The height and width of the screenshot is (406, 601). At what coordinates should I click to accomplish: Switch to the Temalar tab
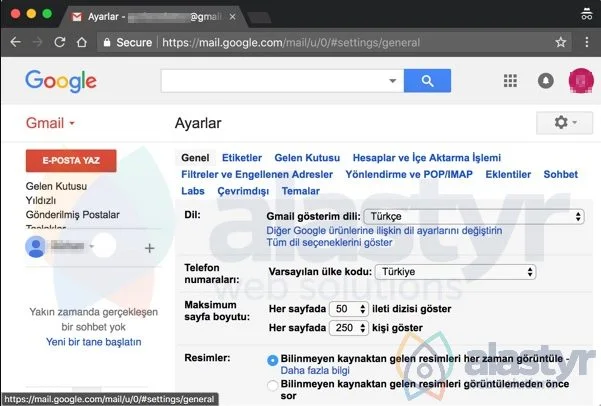300,191
